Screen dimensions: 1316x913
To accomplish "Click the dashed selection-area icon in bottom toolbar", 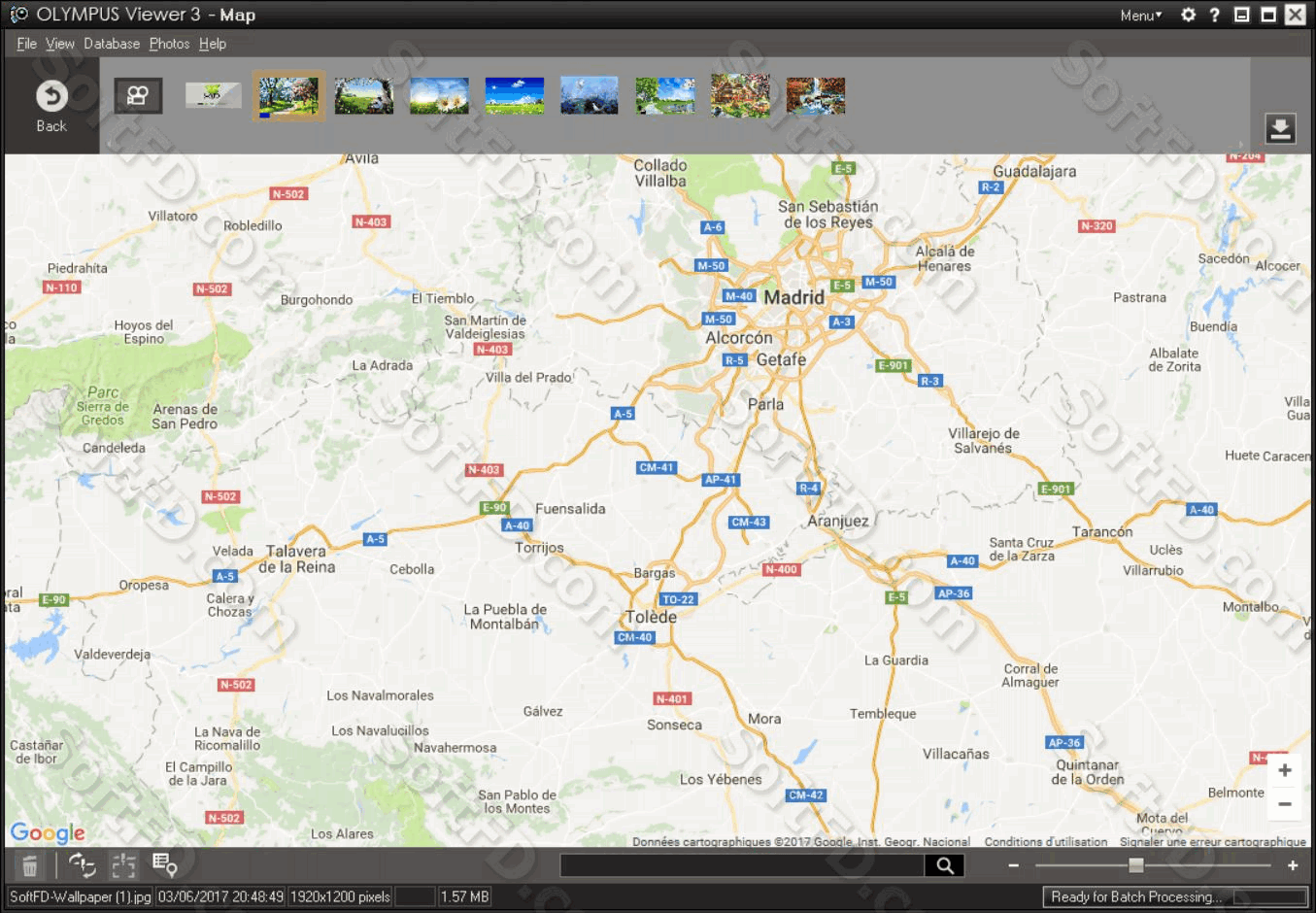I will pos(123,865).
